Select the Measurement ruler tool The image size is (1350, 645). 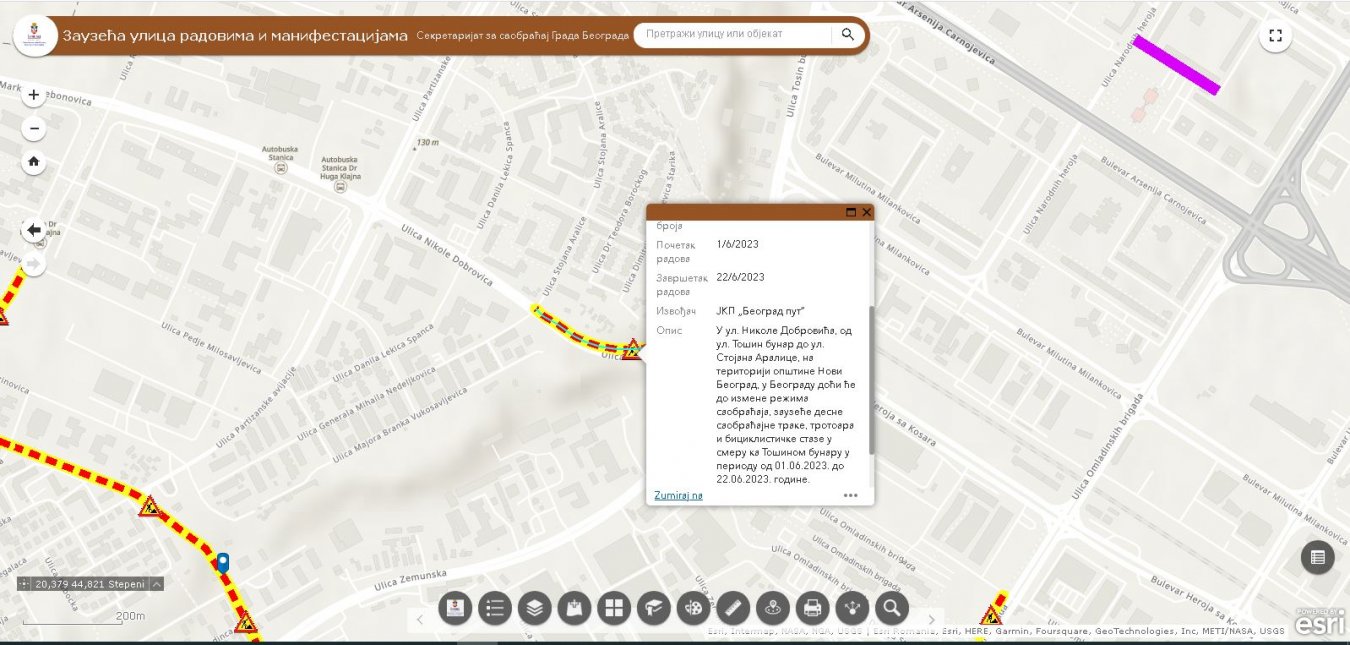[733, 607]
